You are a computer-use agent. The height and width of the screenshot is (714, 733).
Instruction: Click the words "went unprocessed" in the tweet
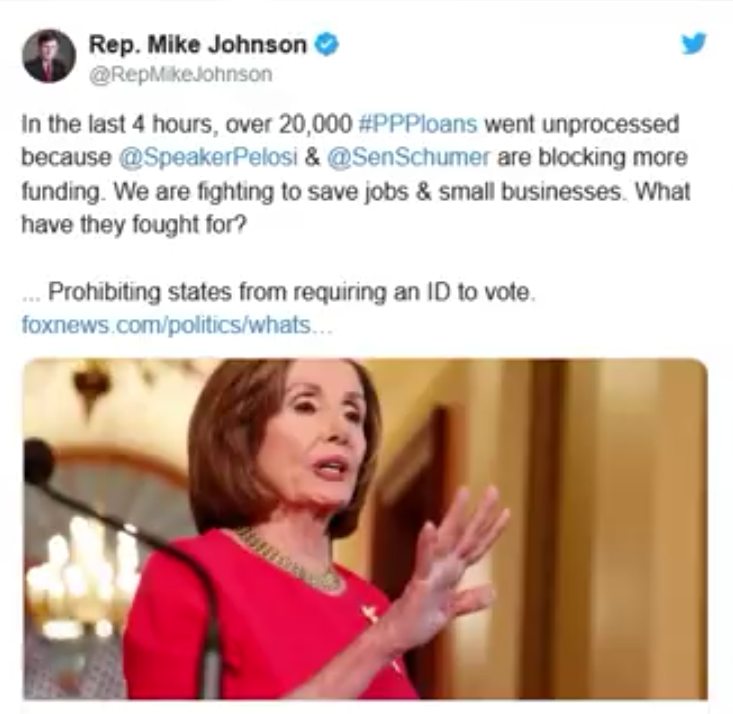[x=582, y=124]
